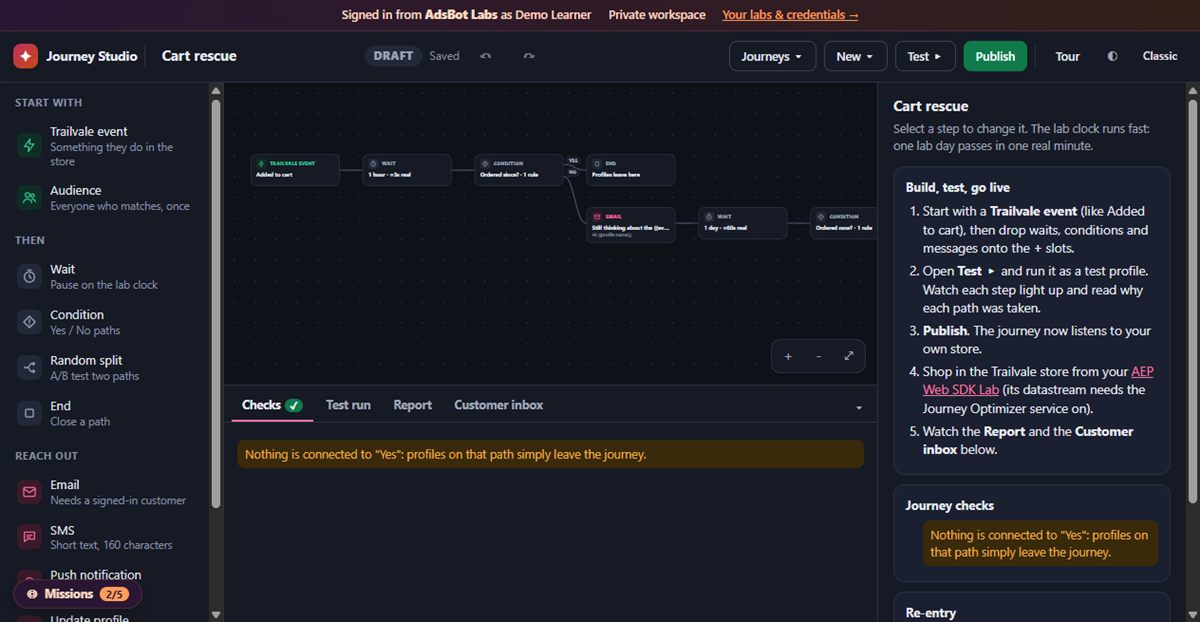Viewport: 1200px width, 622px height.
Task: Open the Test run menu button
Action: click(925, 56)
